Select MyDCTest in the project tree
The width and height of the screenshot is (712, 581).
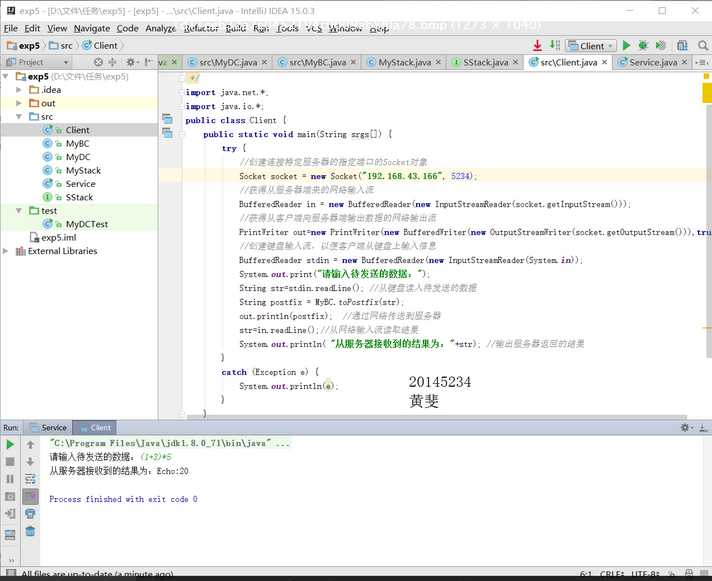click(x=87, y=224)
